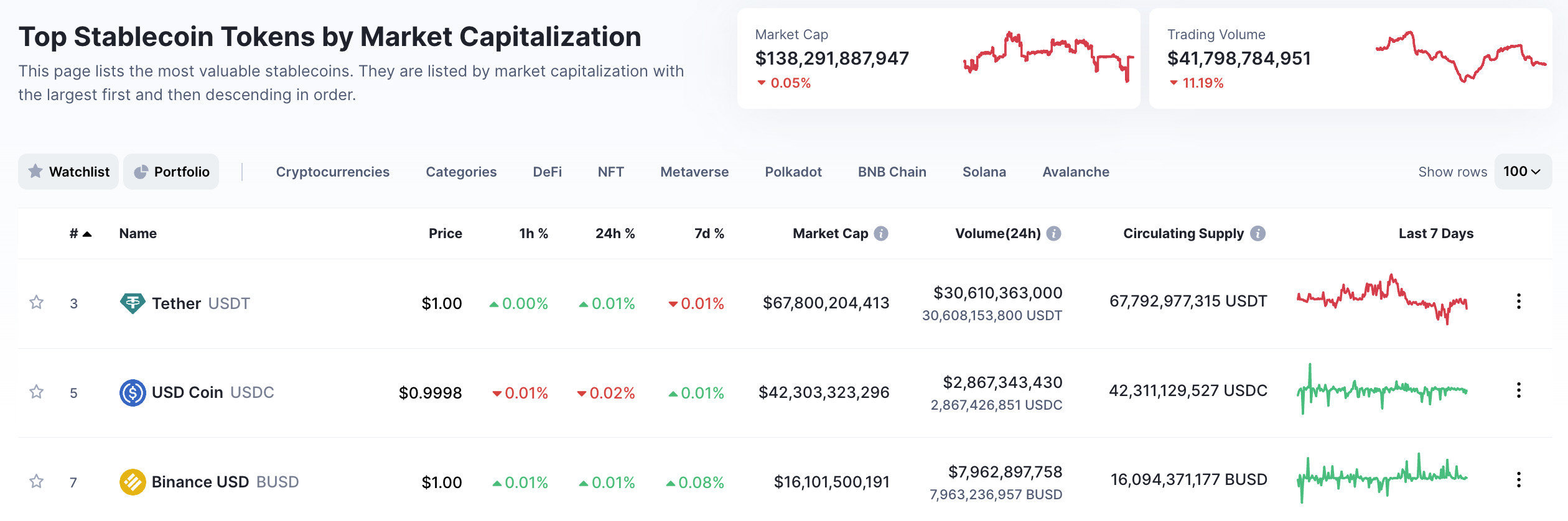The height and width of the screenshot is (521, 1568).
Task: Click the Market Cap info icon
Action: click(x=880, y=233)
